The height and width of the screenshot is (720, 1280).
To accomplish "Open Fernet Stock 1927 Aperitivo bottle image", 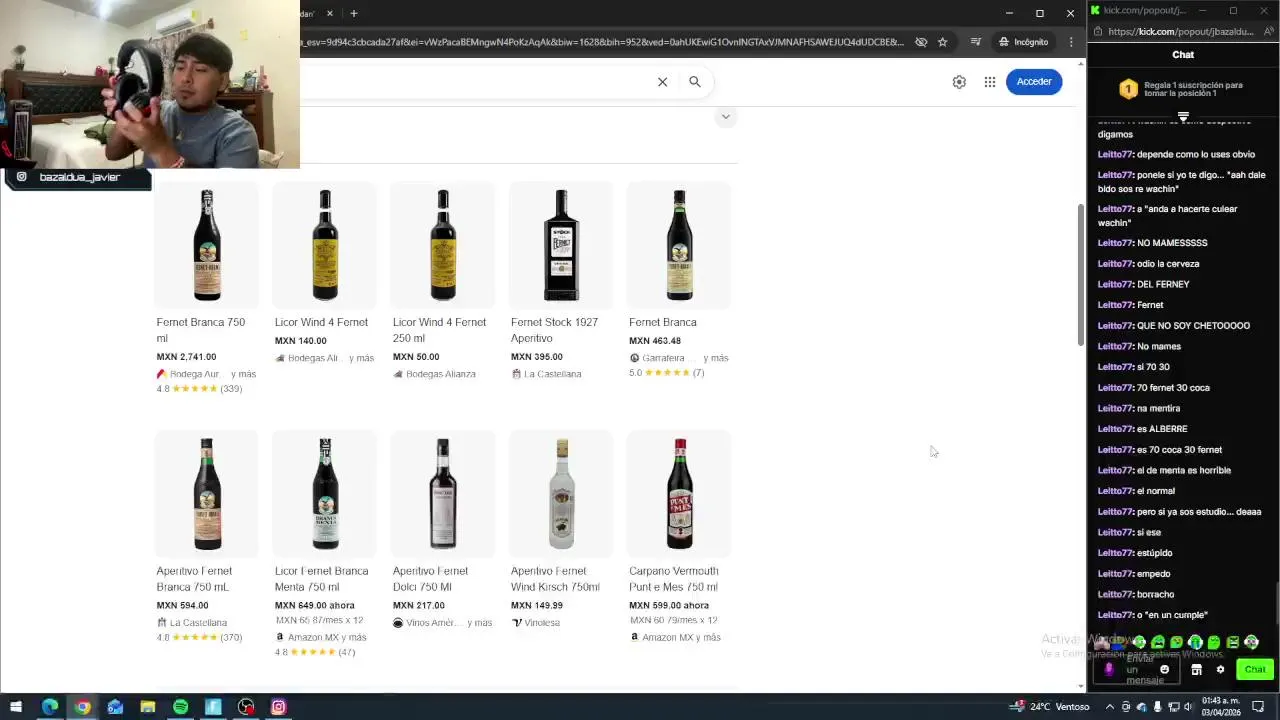I will 561,245.
